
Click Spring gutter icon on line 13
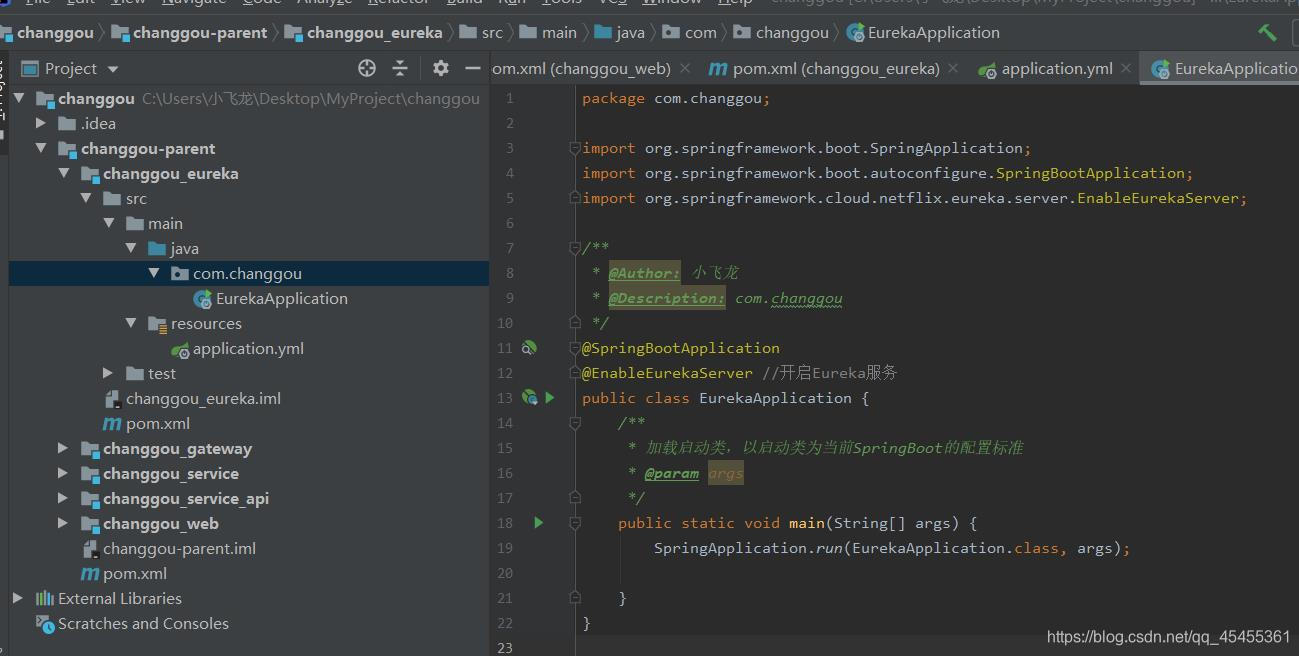coord(530,398)
